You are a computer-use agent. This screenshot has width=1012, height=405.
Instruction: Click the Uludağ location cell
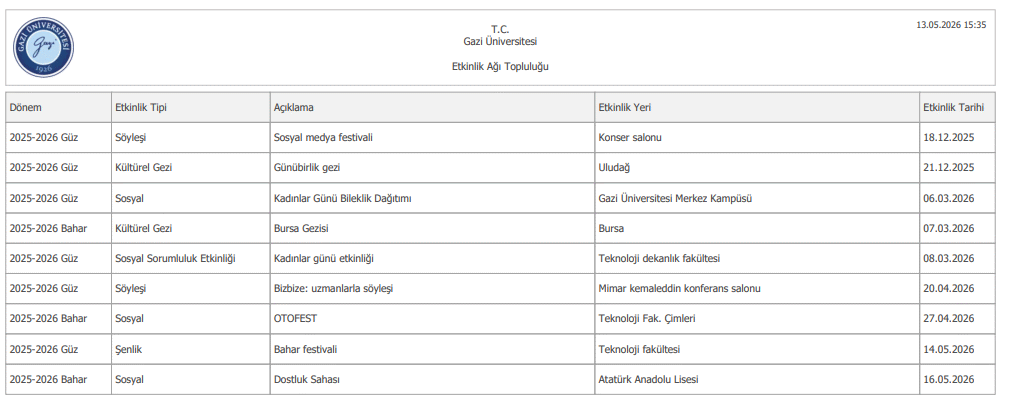757,168
